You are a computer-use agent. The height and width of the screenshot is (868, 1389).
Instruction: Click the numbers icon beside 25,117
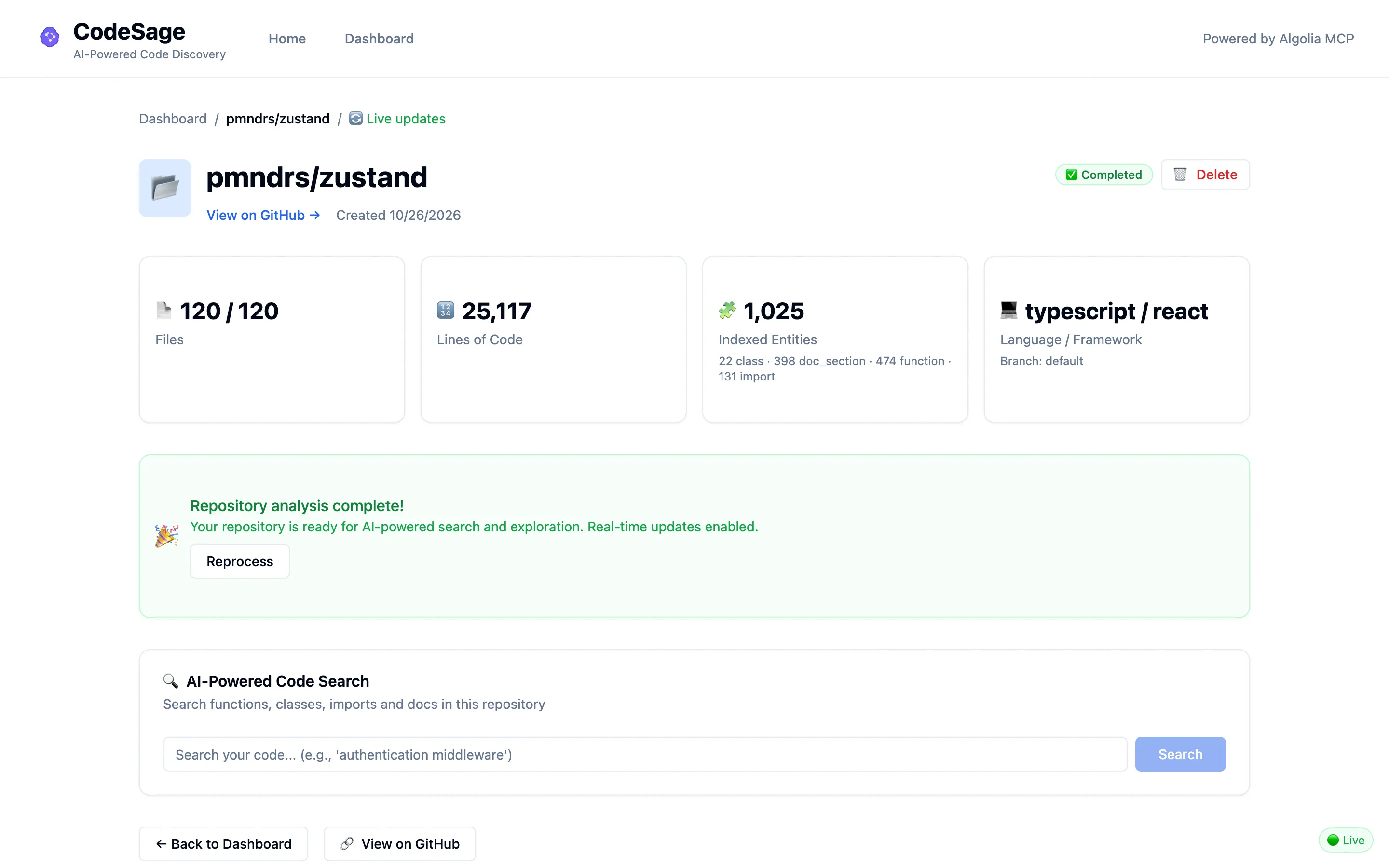pyautogui.click(x=446, y=311)
